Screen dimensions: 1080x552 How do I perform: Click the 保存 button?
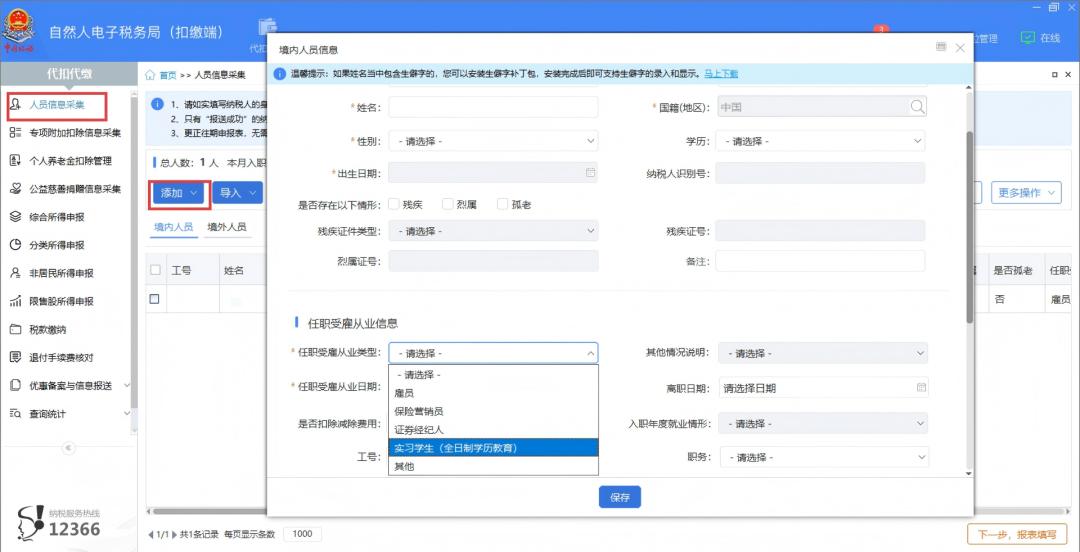(x=619, y=497)
